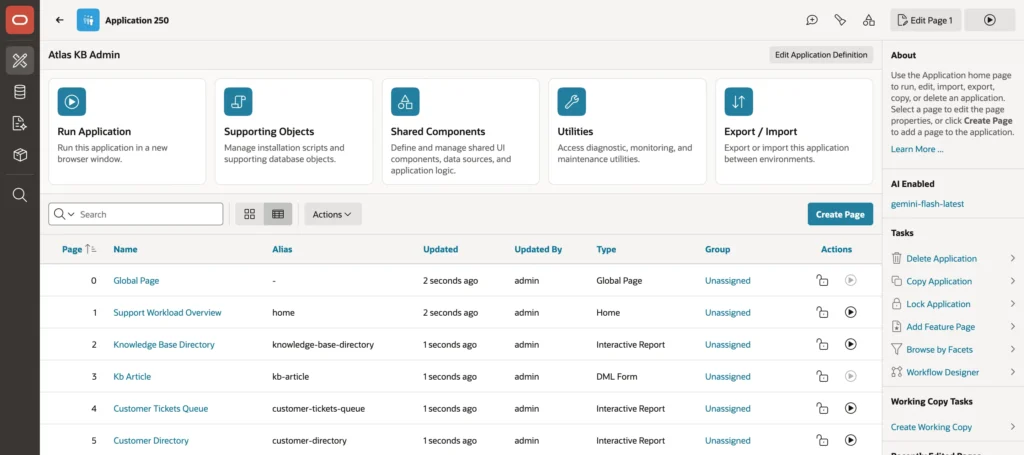Click the Workflow Designer icon
The image size is (1024, 455).
pos(897,372)
